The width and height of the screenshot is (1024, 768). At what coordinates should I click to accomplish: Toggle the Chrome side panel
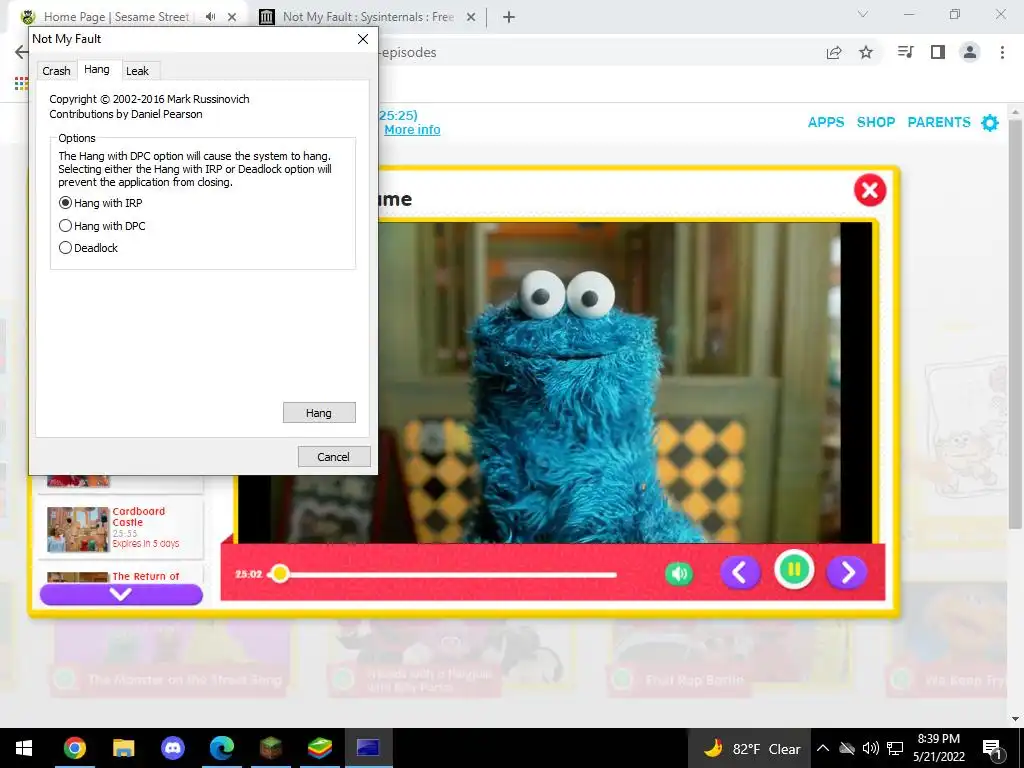[938, 52]
